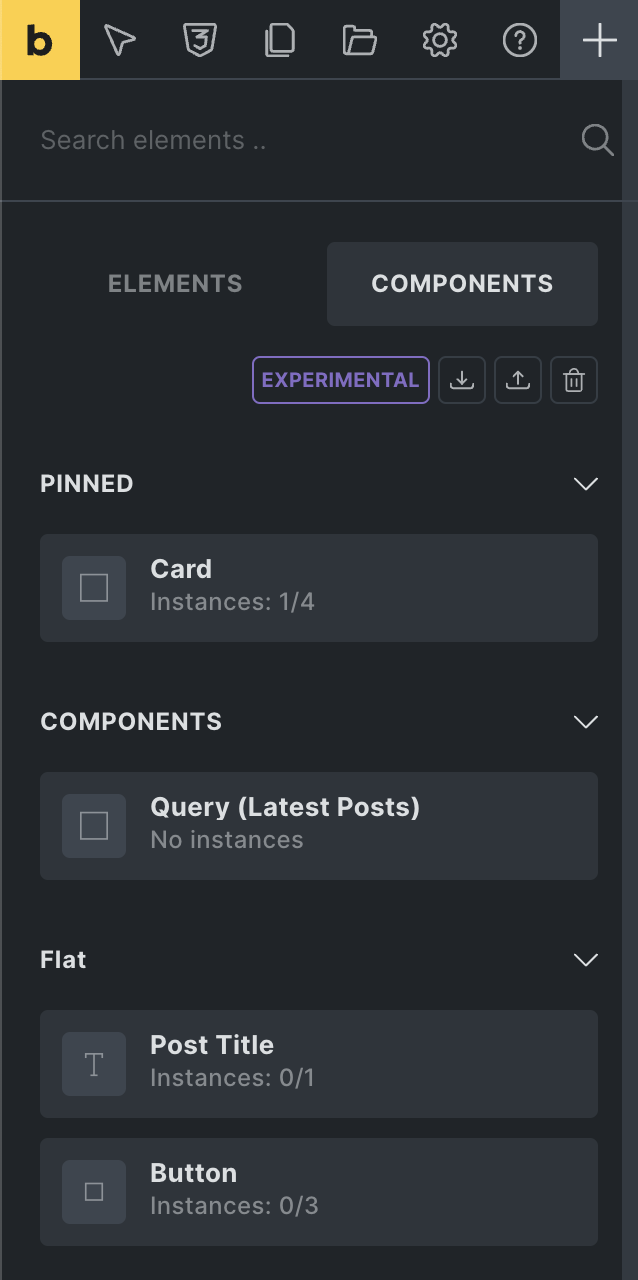
Task: Collapse the COMPONENTS section chevron
Action: 585,722
